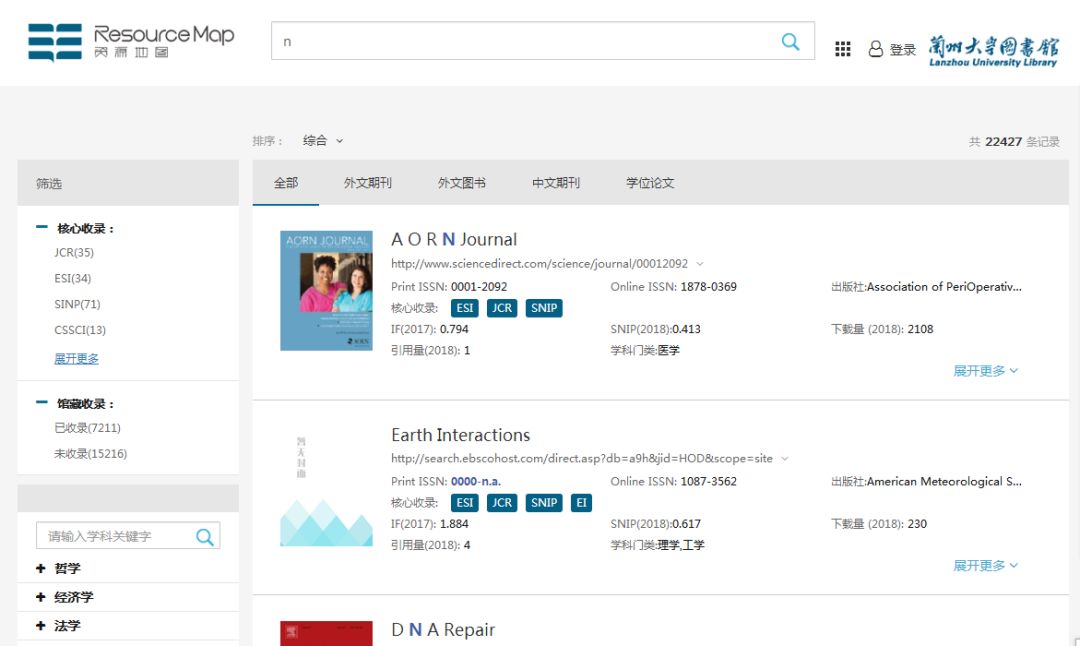Filter by ESI(34)
Screen dimensions: 1080x646
(x=73, y=278)
